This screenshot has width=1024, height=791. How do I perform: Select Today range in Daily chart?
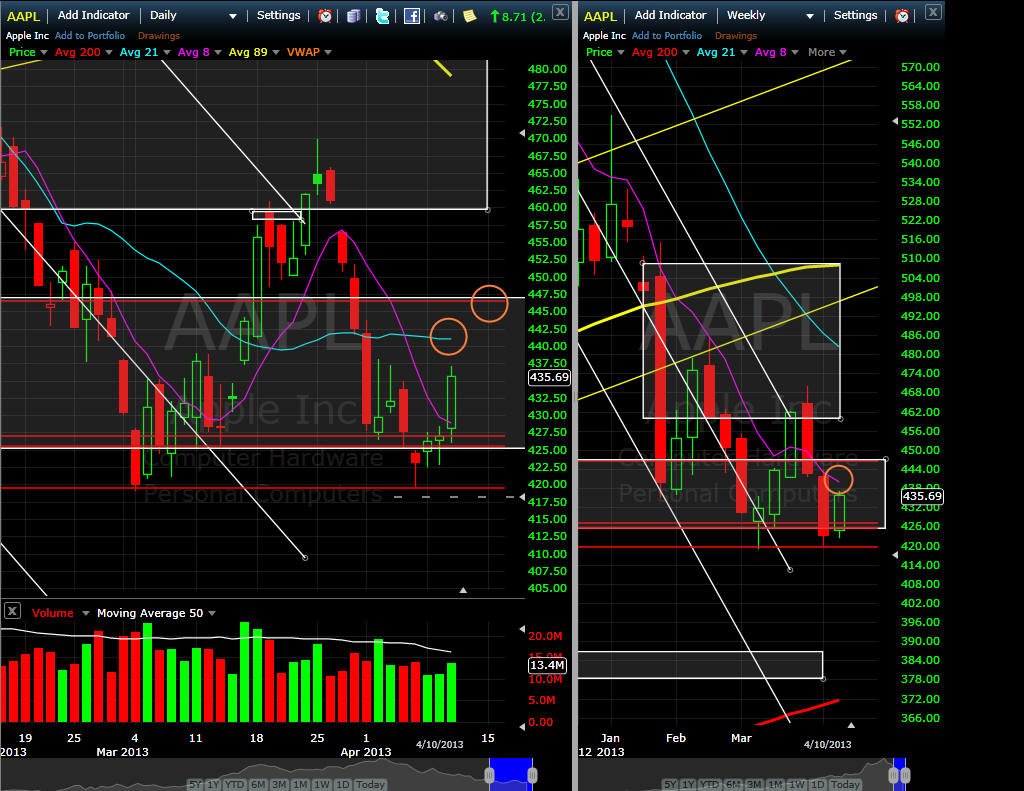(x=370, y=784)
